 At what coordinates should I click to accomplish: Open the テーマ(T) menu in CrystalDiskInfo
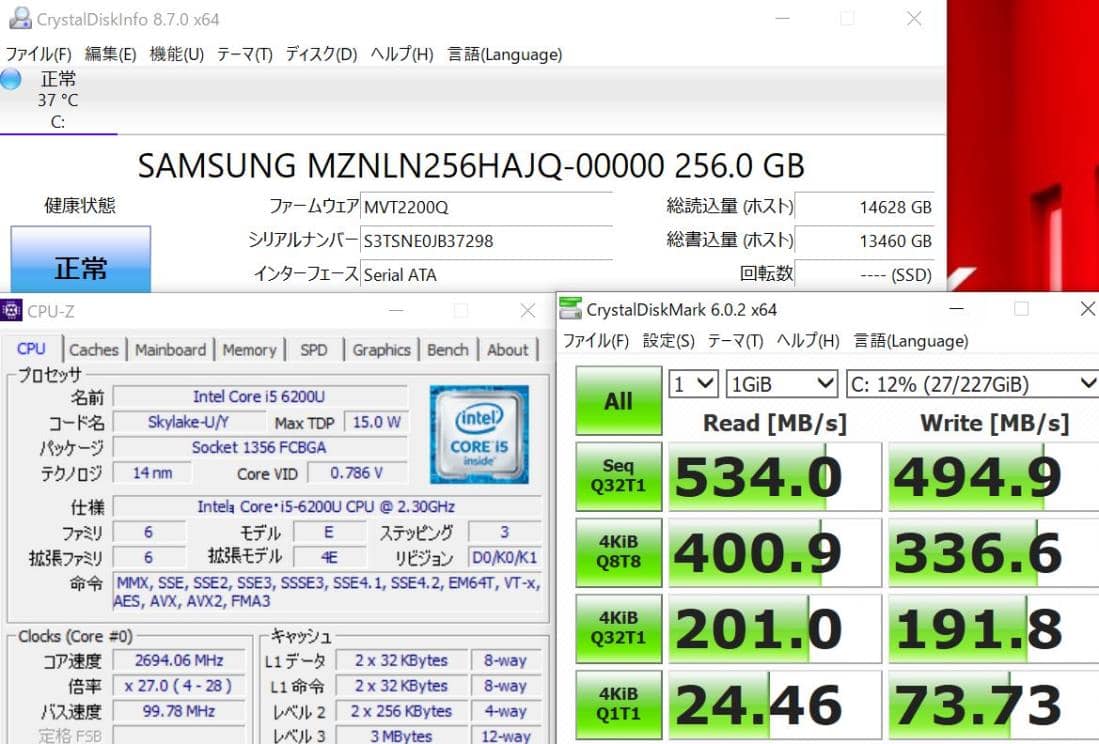[x=245, y=54]
